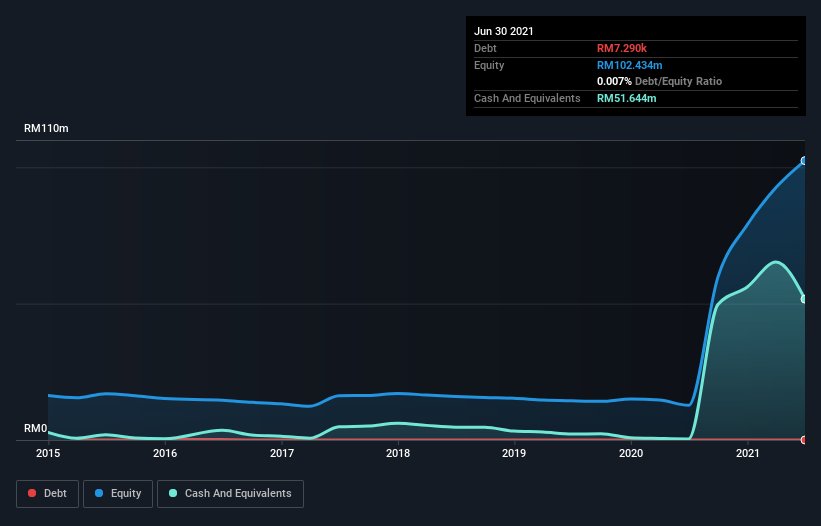Click the blue dot in Equity legend
The width and height of the screenshot is (821, 526).
click(99, 493)
